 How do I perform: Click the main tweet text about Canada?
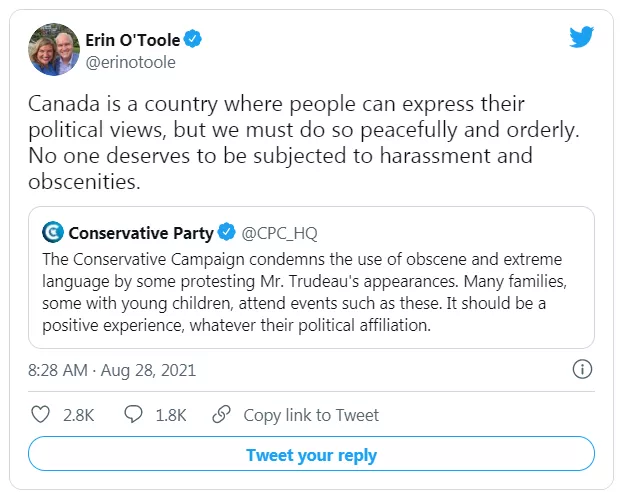point(304,143)
